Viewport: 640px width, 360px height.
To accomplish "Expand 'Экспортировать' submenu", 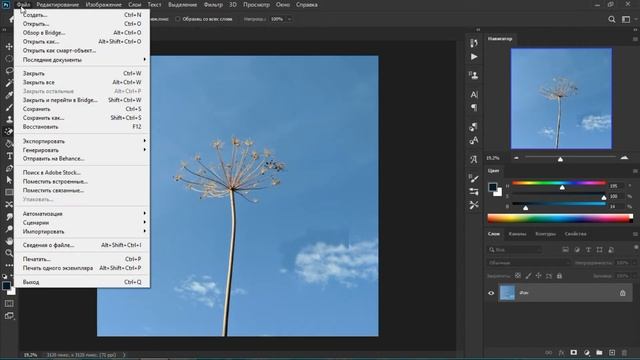I will click(x=82, y=141).
